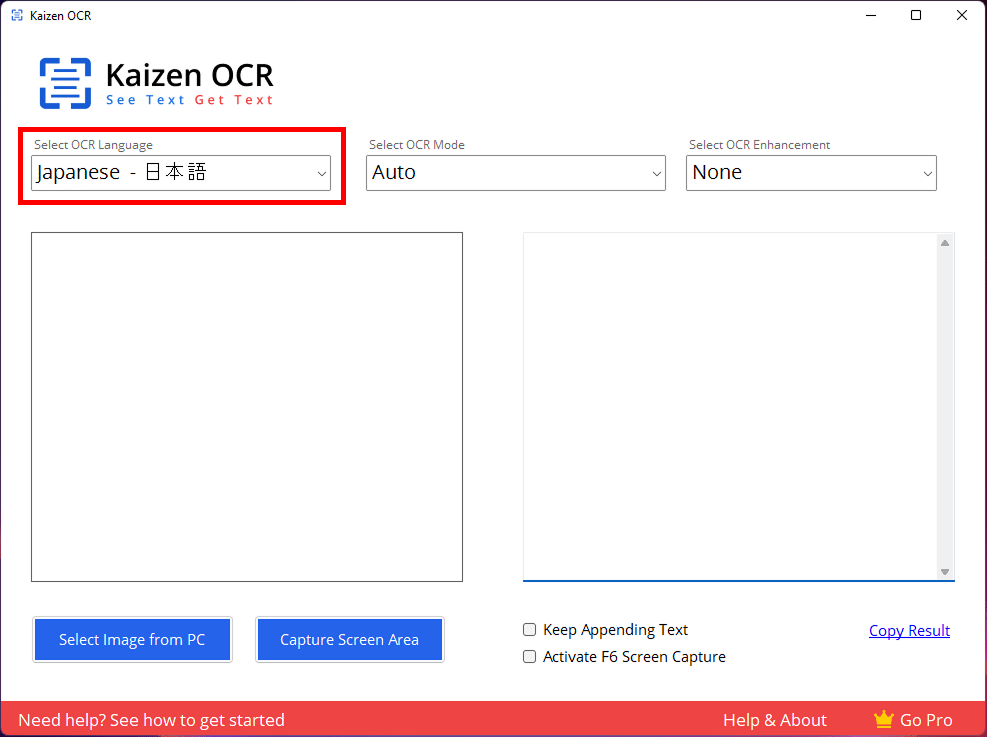
Task: Click the Kaizen OCR logo icon
Action: [65, 83]
